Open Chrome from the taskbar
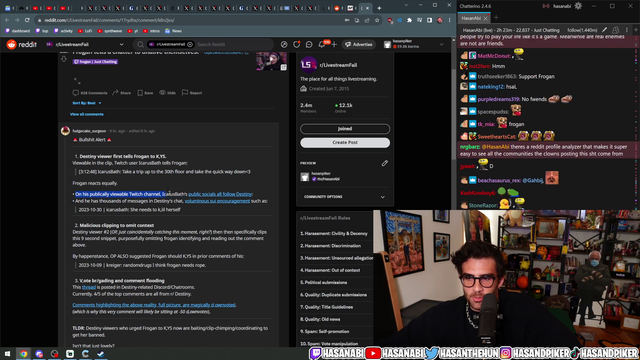 23,354
